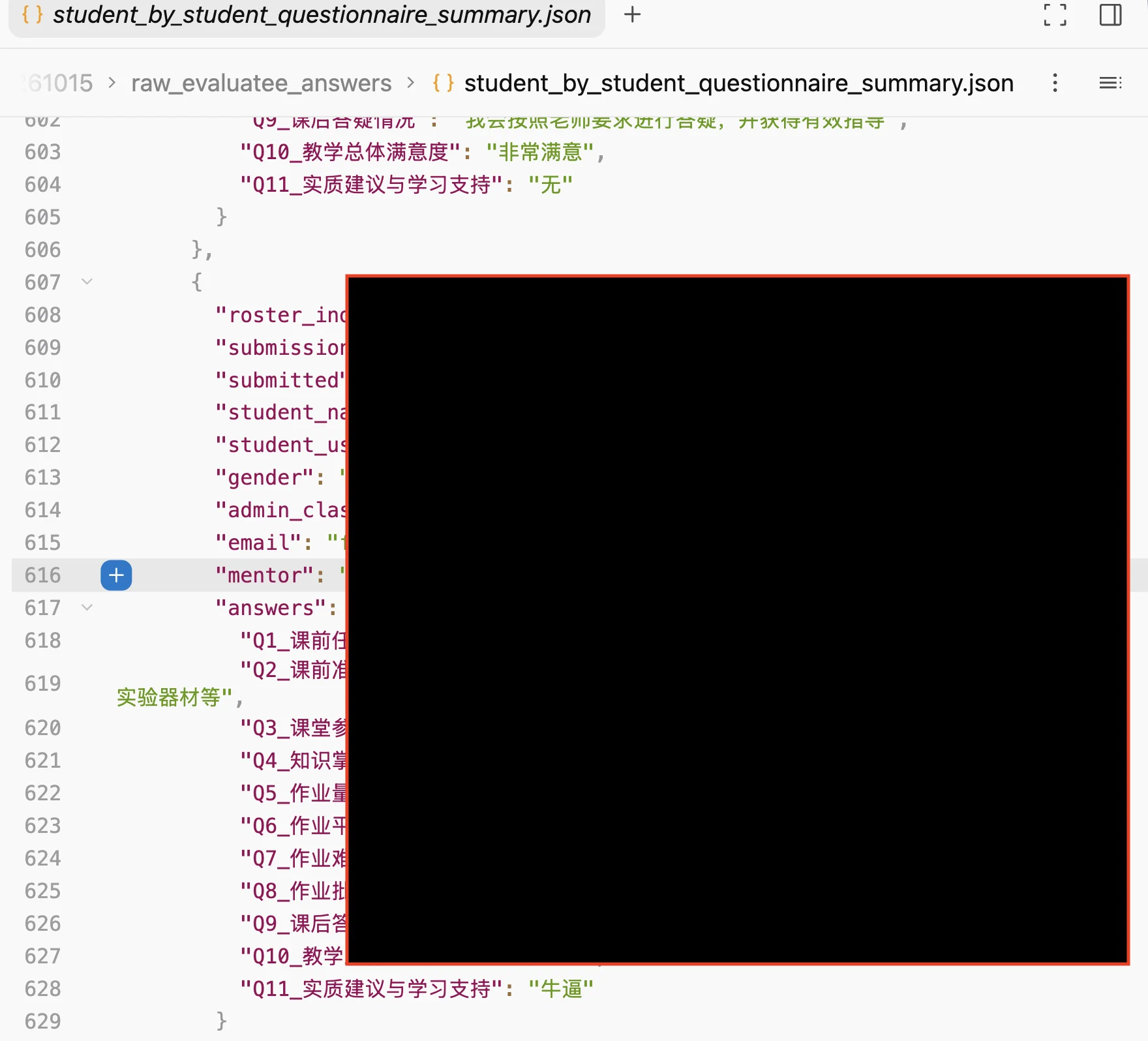Click the breadcrumb chevron after raw_evaluatee_answers

[x=411, y=83]
